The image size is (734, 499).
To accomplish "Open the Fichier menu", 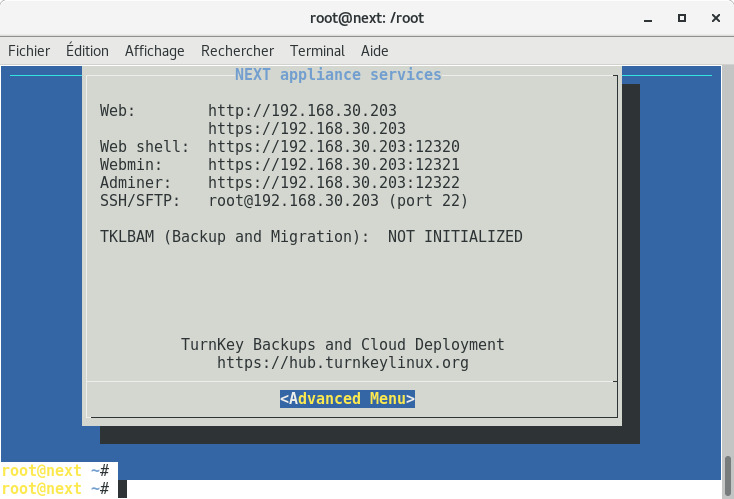I will [29, 51].
